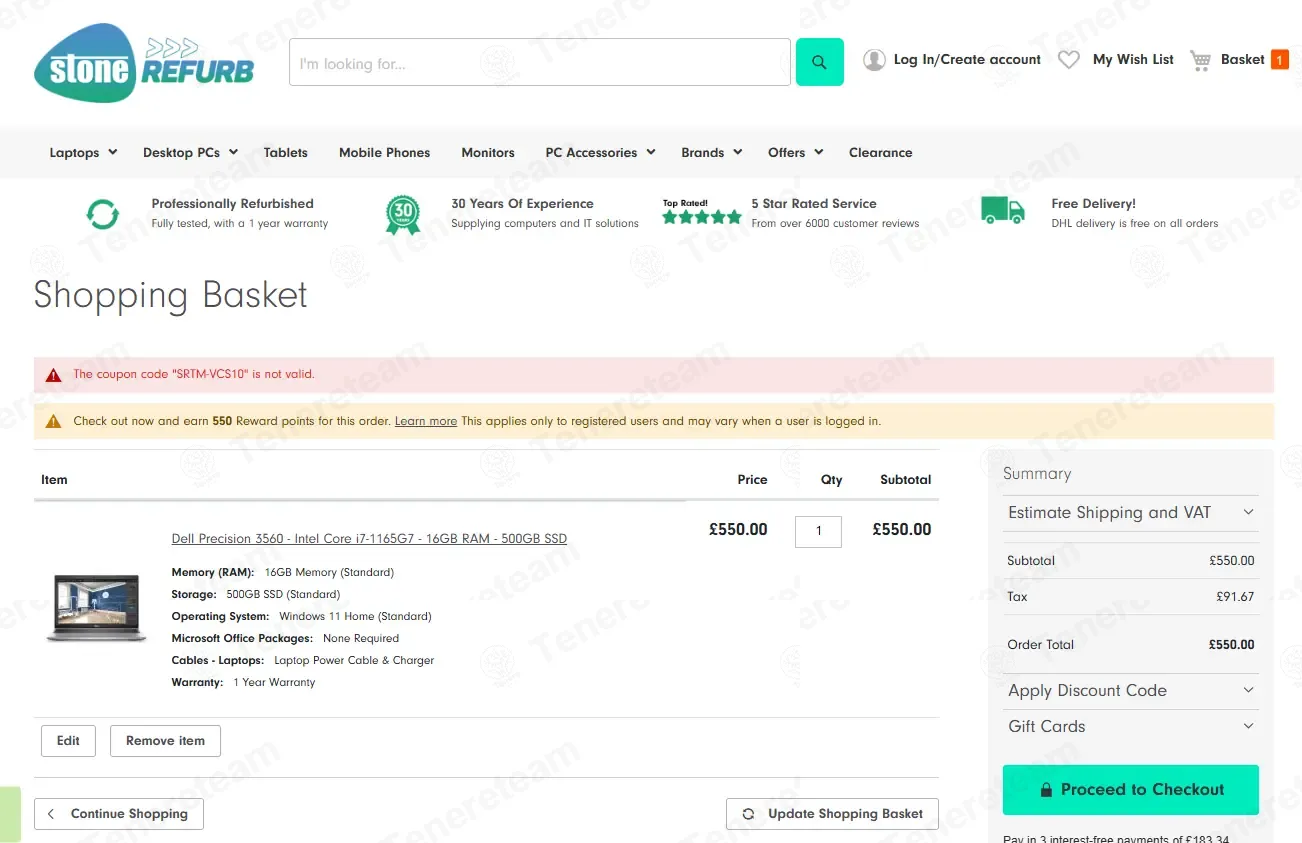Click the Stone Refurb logo
1302x843 pixels.
point(144,63)
